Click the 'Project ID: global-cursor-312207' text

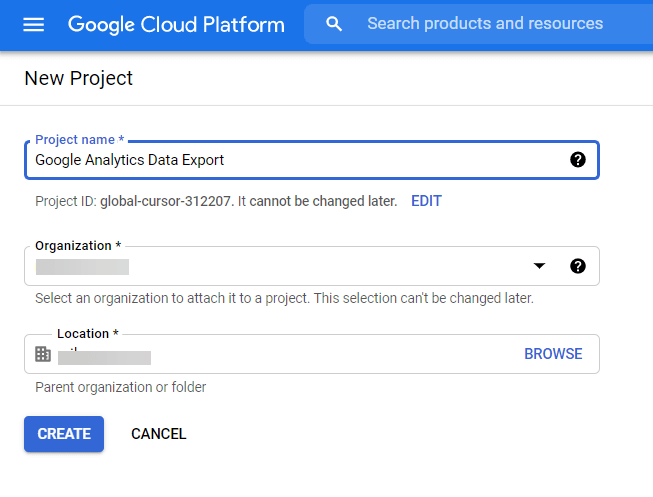pyautogui.click(x=133, y=201)
